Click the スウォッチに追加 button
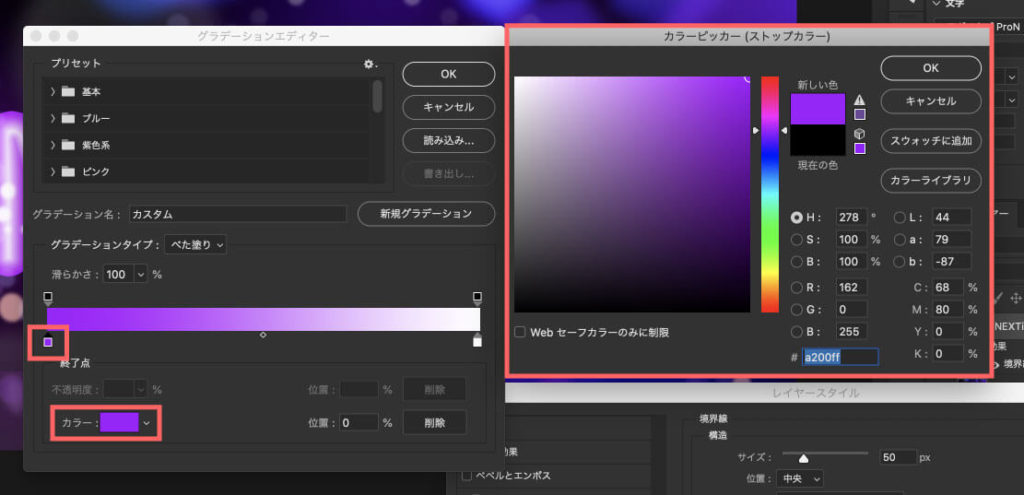 tap(931, 140)
